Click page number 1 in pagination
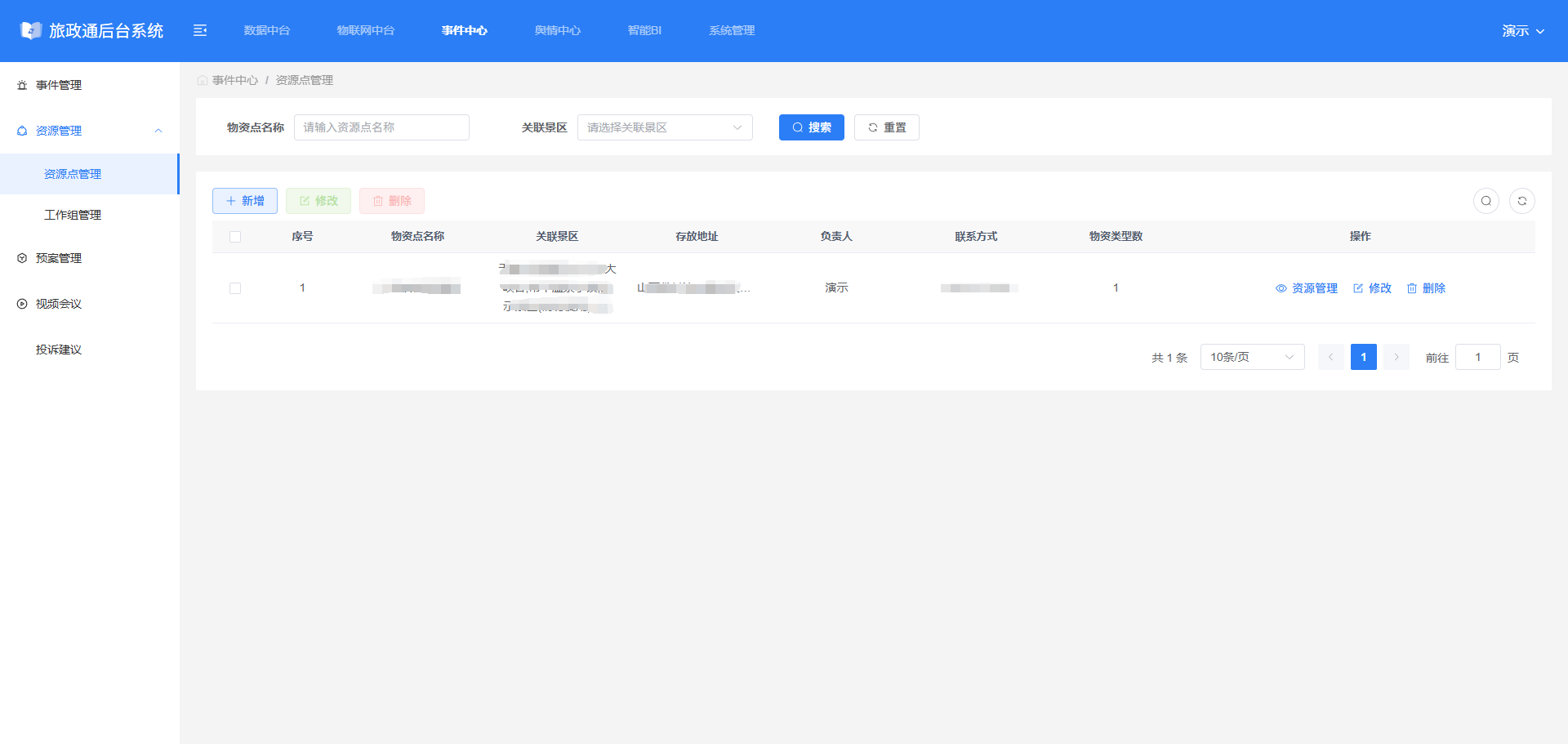The image size is (1568, 744). click(1364, 357)
